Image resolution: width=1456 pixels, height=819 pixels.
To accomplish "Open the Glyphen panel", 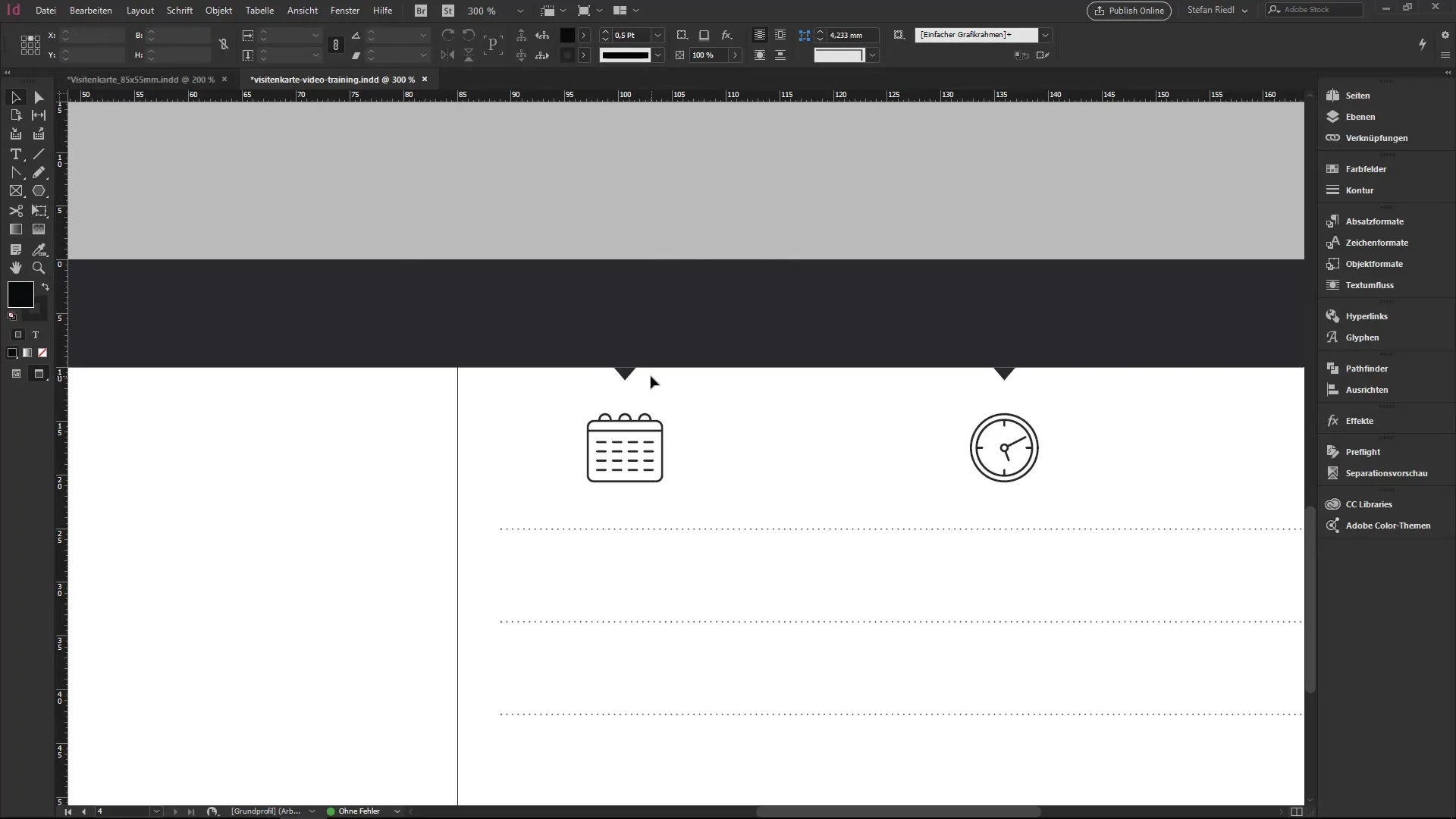I will coord(1362,337).
